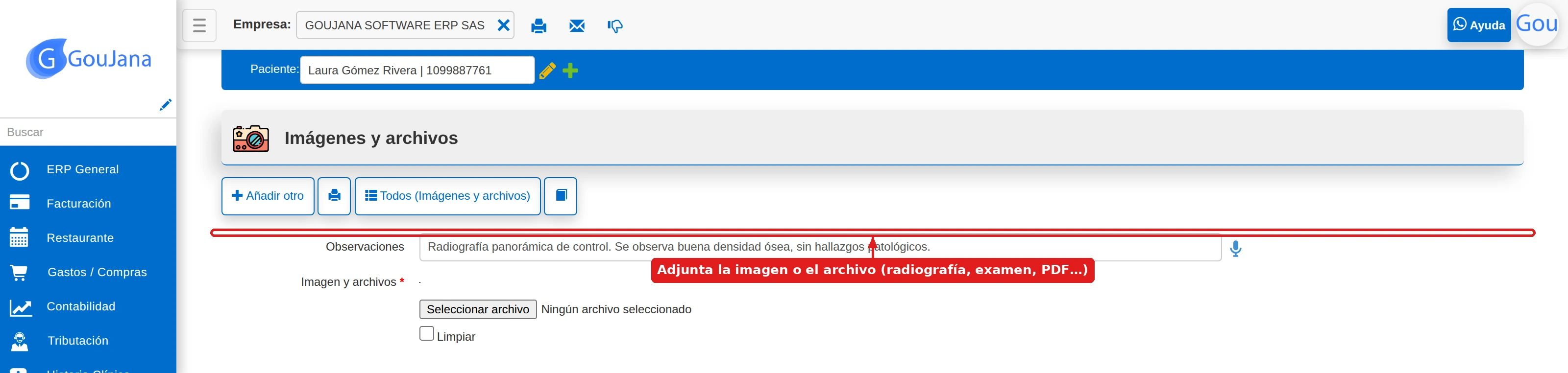
Task: Click the Paciente field with Laura Gómez Rivera
Action: click(x=417, y=70)
